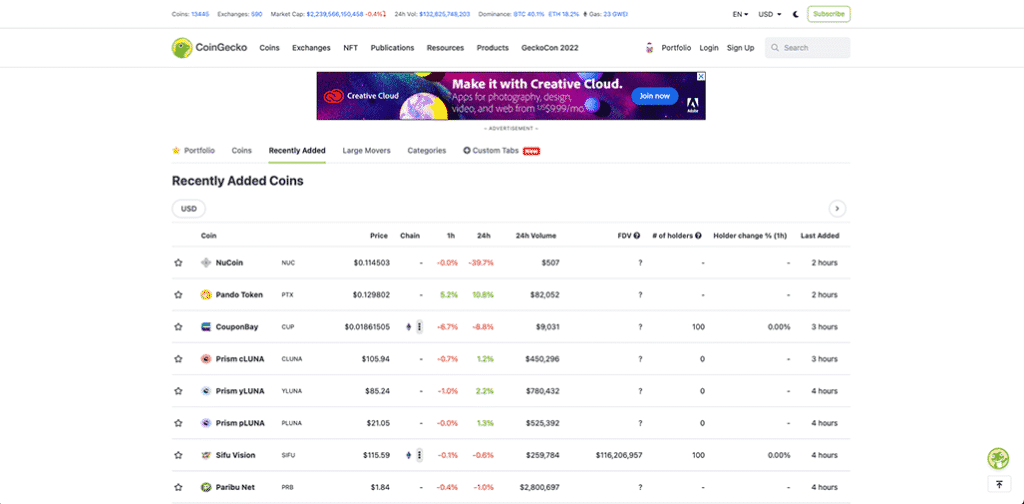Click the candy jar icon beside Portfolio
Viewport: 1024px width, 504px height.
pos(649,48)
